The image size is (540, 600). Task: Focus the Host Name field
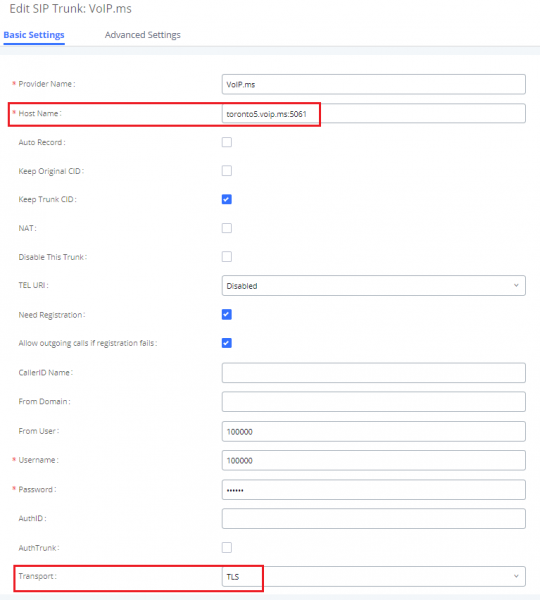374,114
